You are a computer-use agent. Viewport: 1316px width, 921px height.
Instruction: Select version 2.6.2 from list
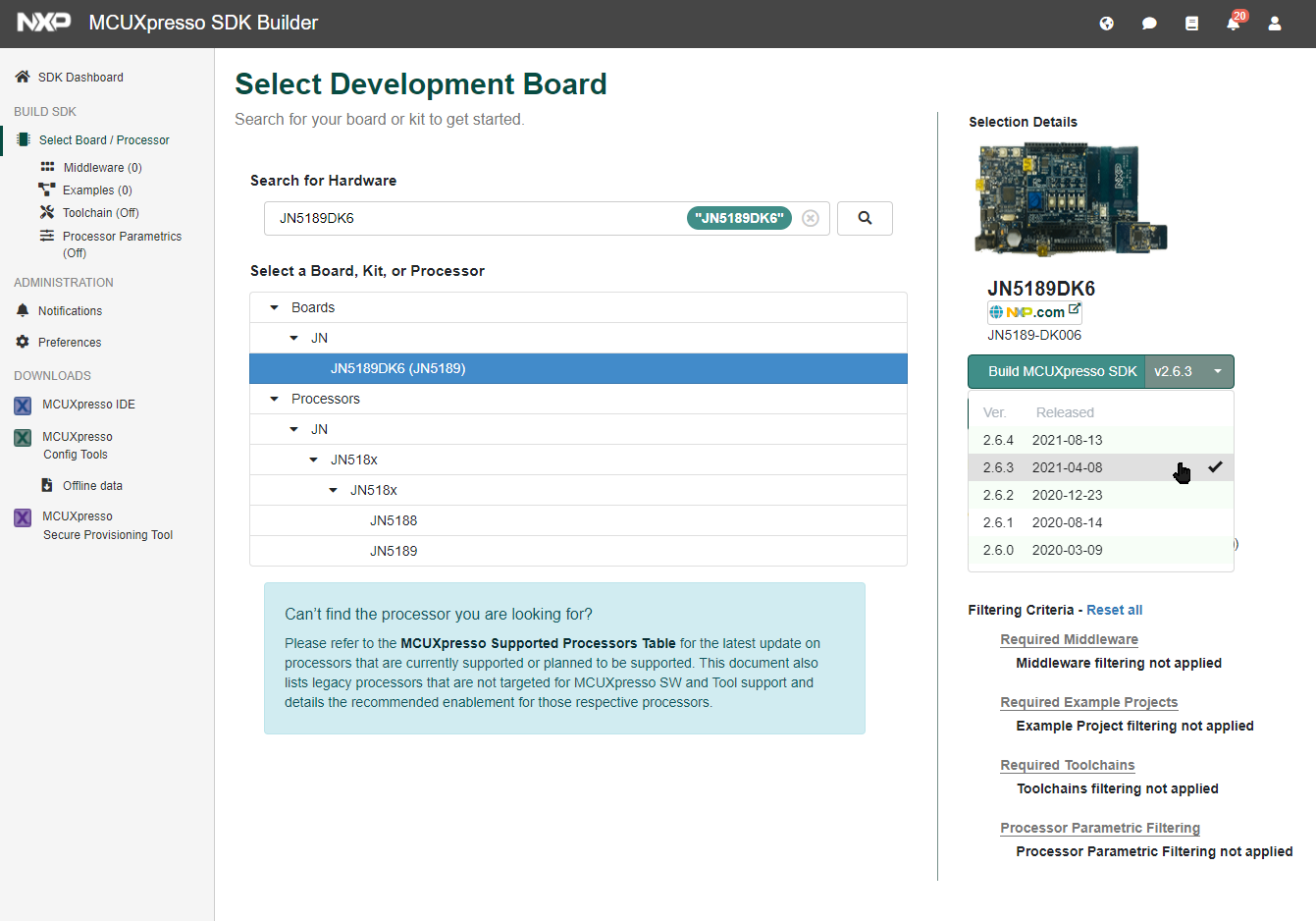[1100, 495]
